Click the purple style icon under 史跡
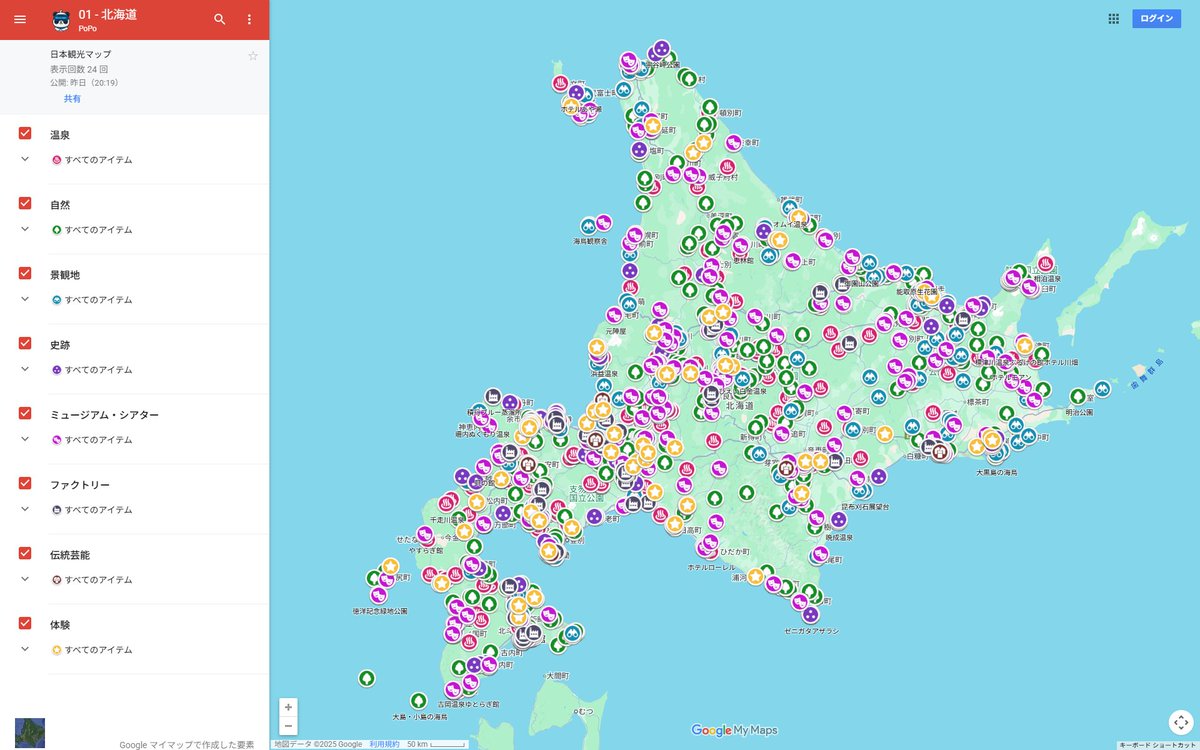This screenshot has width=1200, height=750. pyautogui.click(x=57, y=370)
